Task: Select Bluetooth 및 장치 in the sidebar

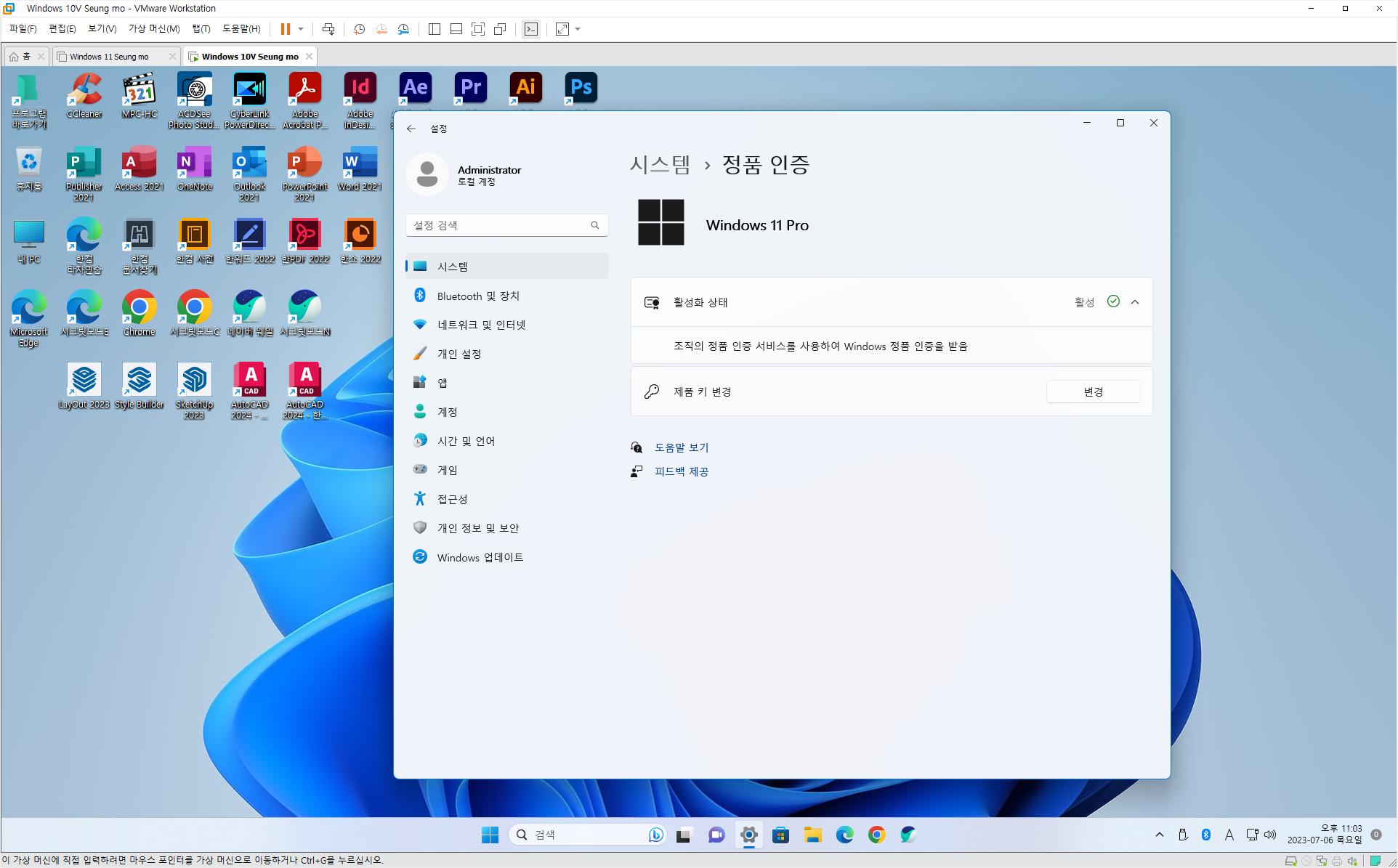Action: pyautogui.click(x=478, y=296)
